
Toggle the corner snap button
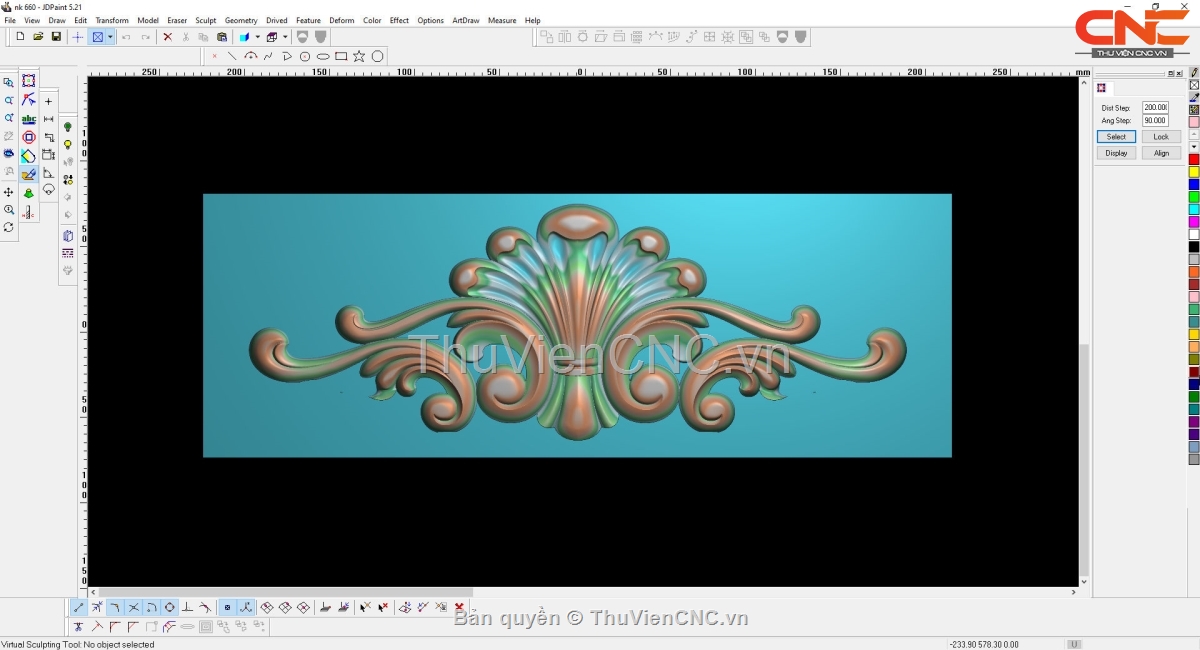[x=116, y=607]
